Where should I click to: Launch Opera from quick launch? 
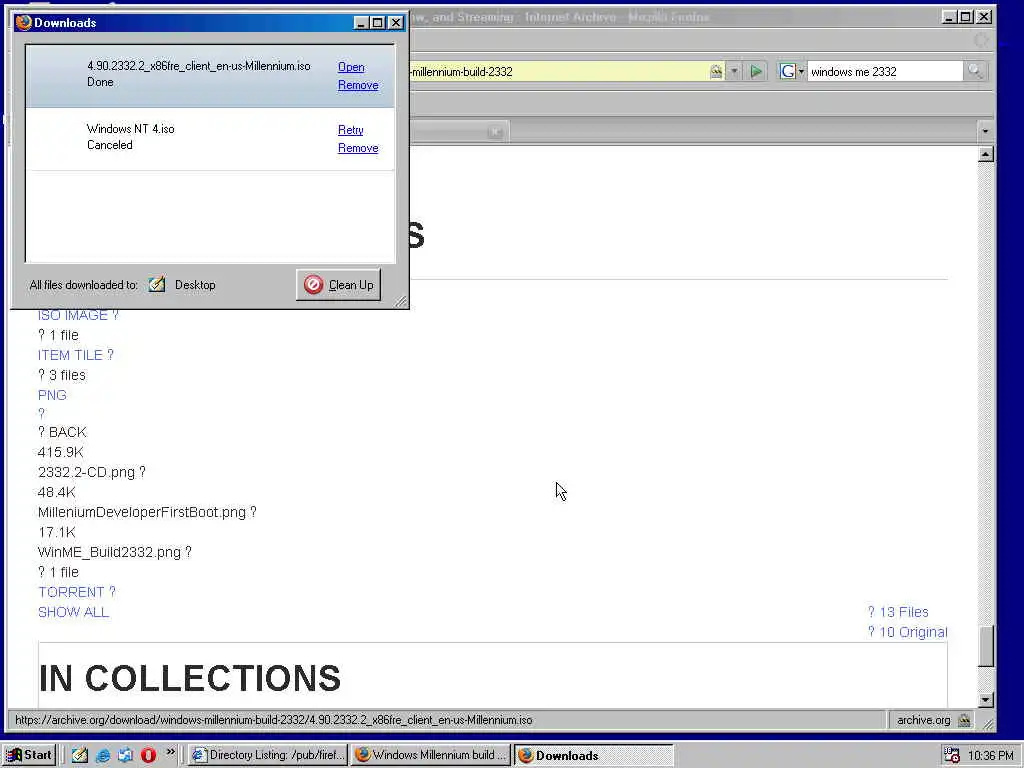(148, 755)
